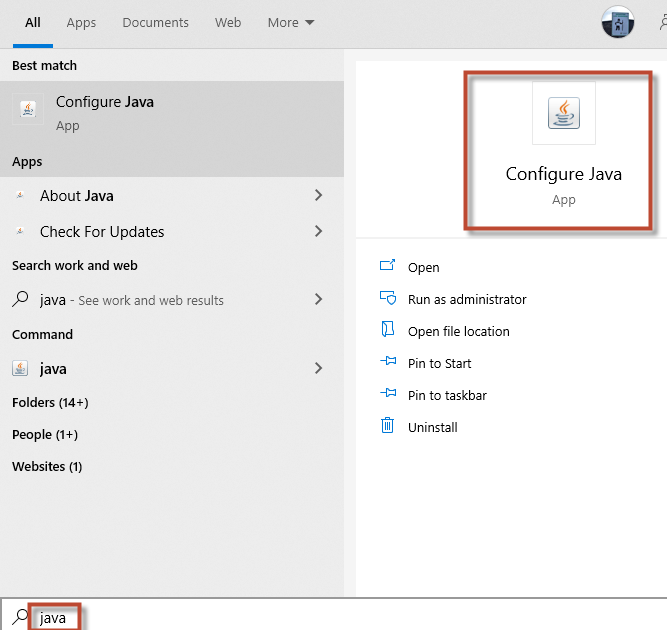This screenshot has height=630, width=667.
Task: Choose Open for Configure Java
Action: (424, 268)
